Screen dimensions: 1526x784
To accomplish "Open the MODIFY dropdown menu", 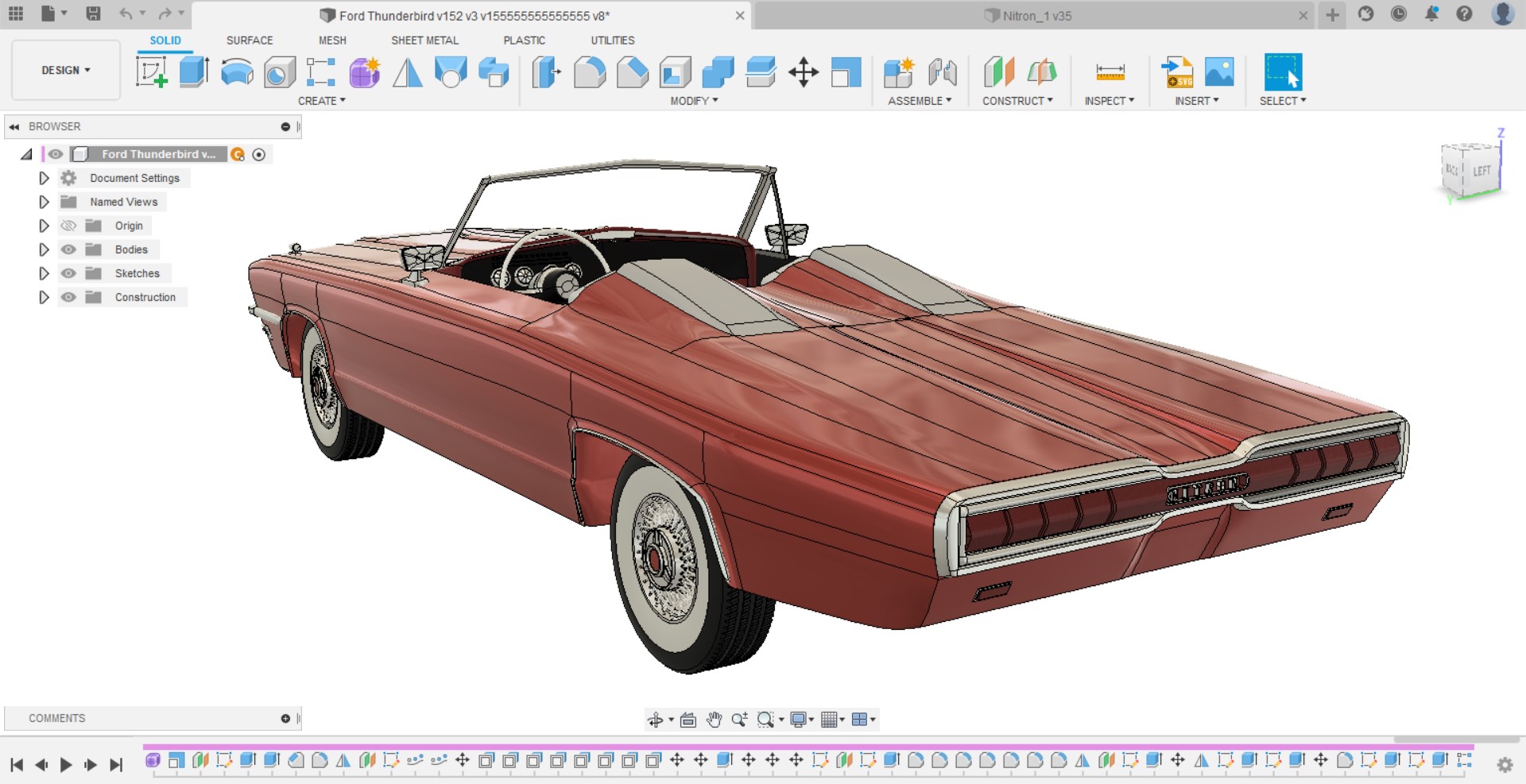I will 694,101.
